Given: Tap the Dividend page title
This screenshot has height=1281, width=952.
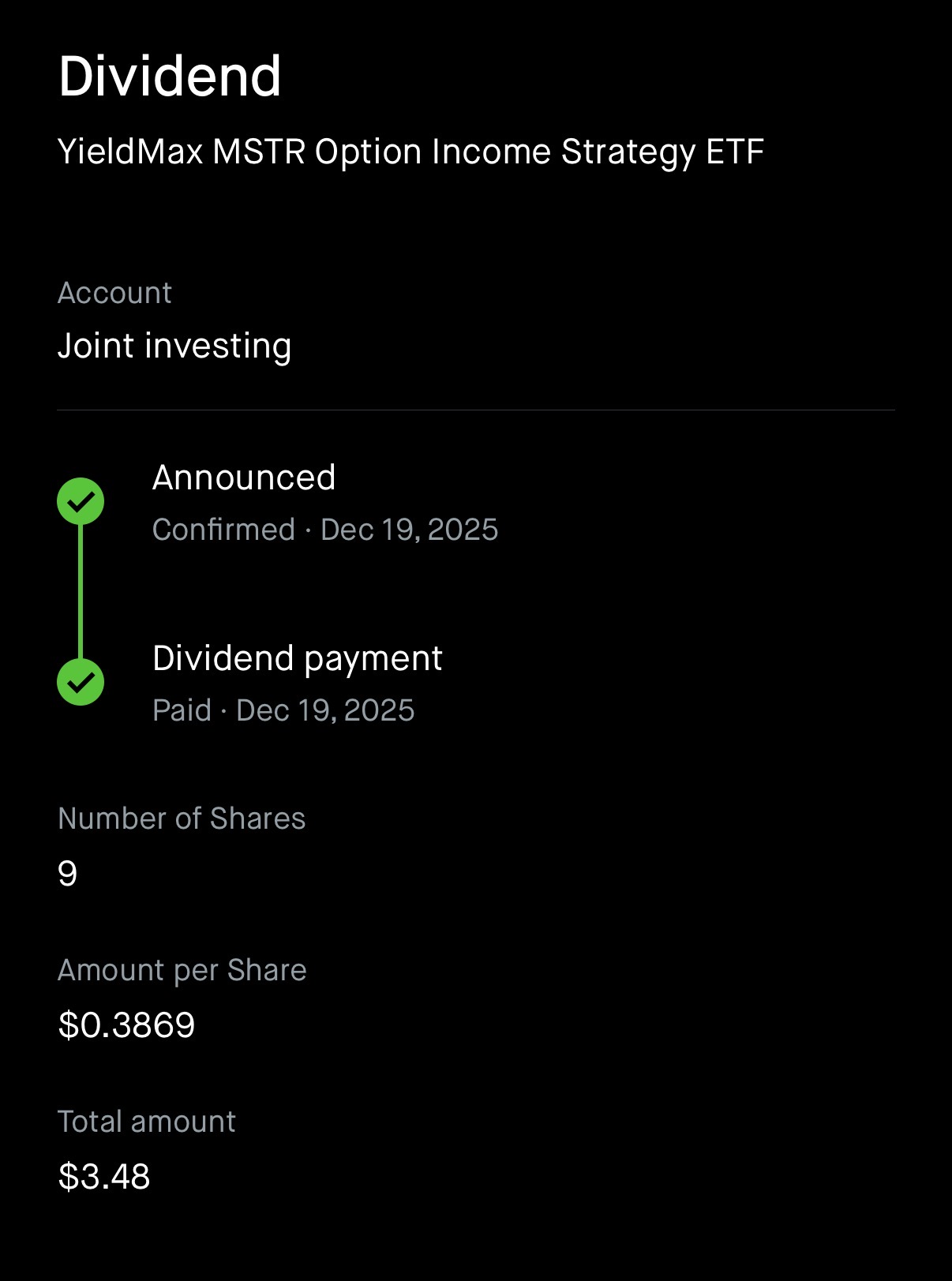Looking at the screenshot, I should [170, 77].
